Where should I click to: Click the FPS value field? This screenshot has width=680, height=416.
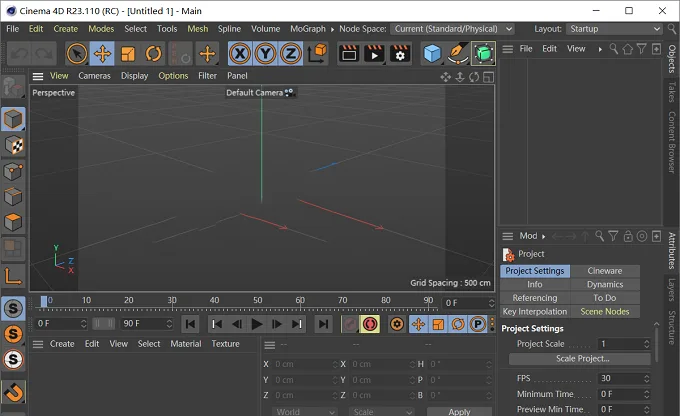tap(624, 378)
